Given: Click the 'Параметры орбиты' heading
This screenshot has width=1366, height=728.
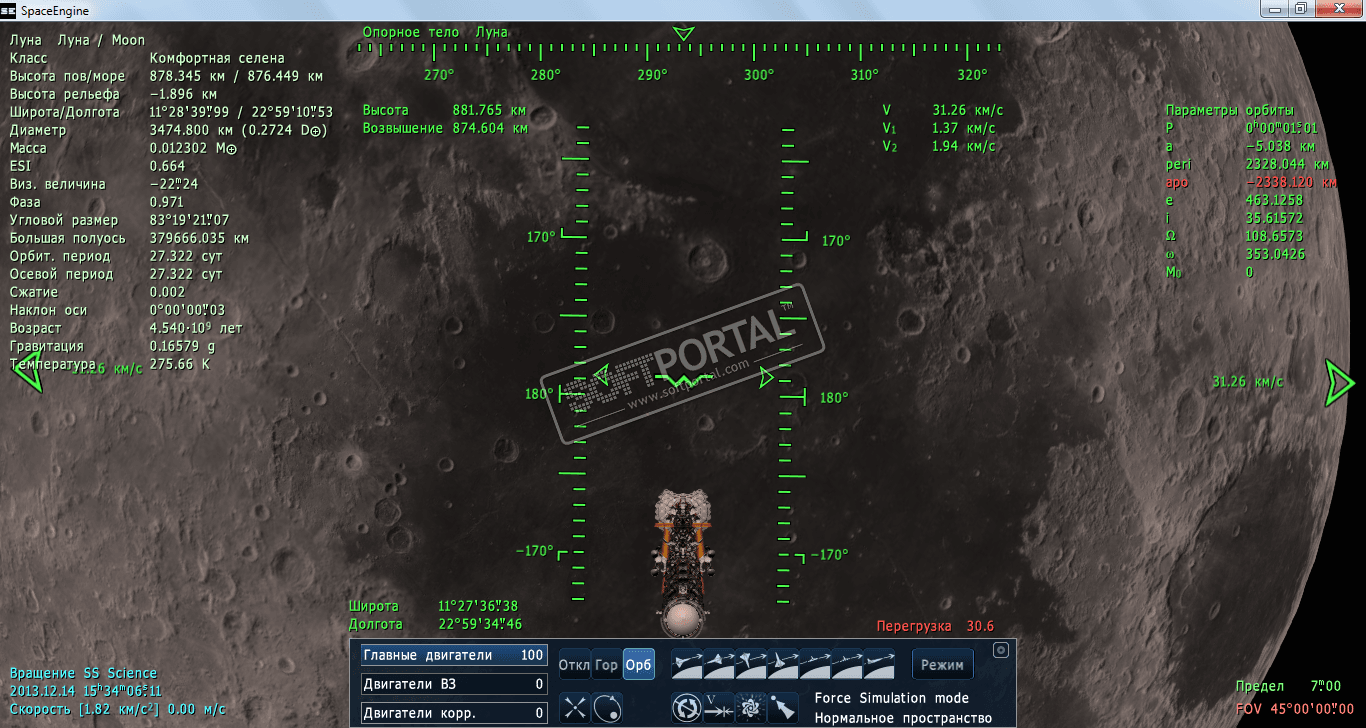Looking at the screenshot, I should point(1230,110).
